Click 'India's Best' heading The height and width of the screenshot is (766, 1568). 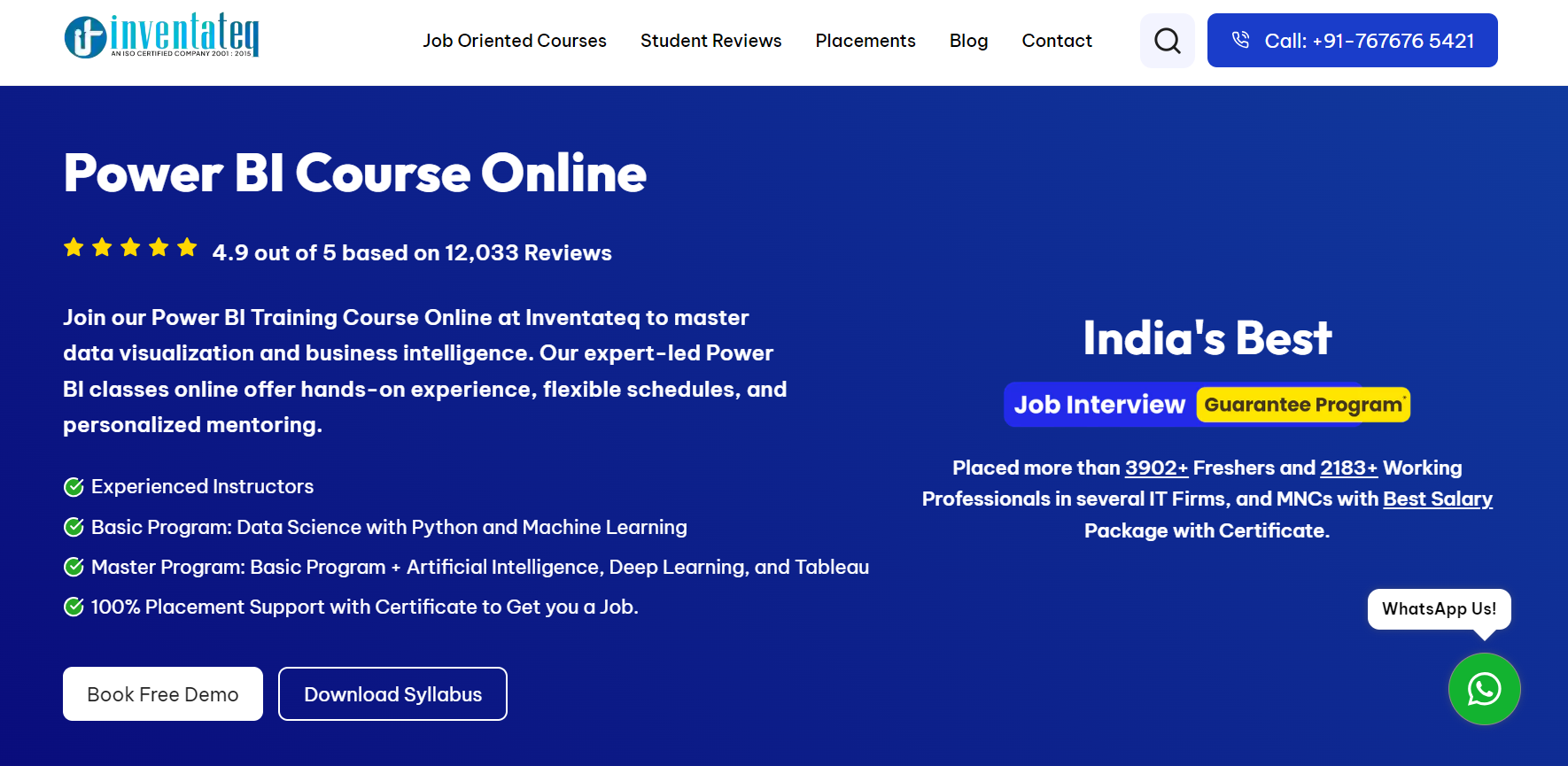(x=1207, y=338)
